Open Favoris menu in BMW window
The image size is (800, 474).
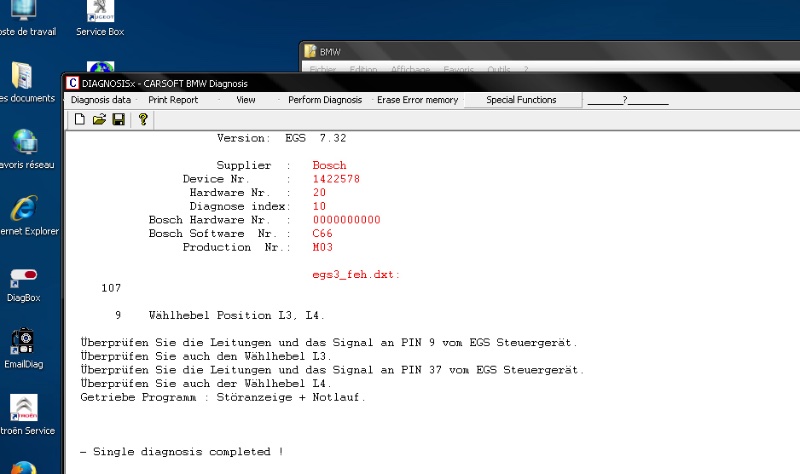458,69
